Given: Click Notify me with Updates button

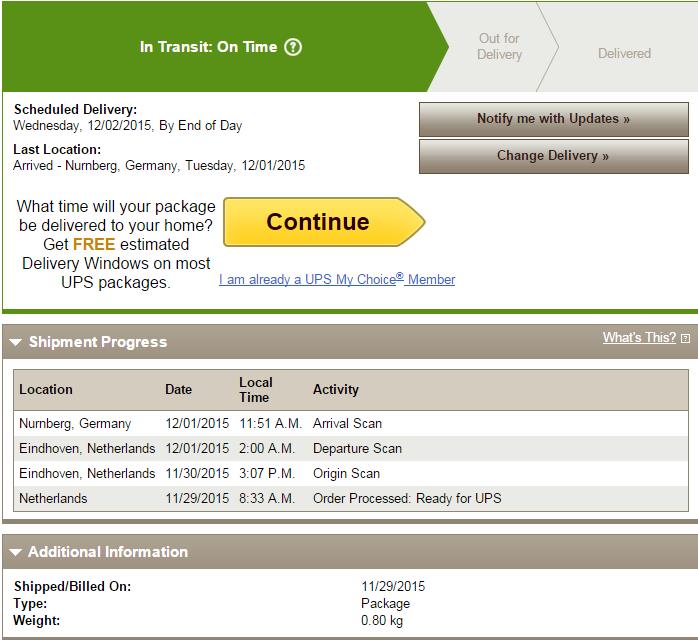Looking at the screenshot, I should 554,119.
